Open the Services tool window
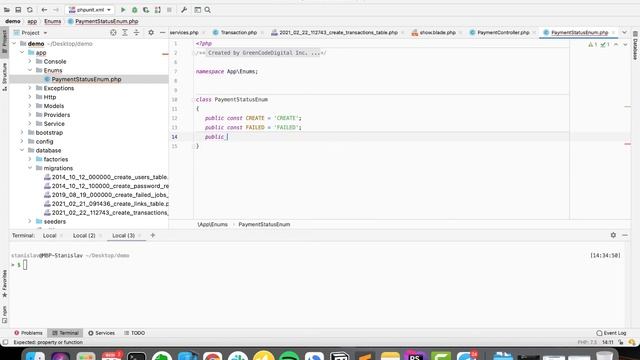 (x=102, y=333)
